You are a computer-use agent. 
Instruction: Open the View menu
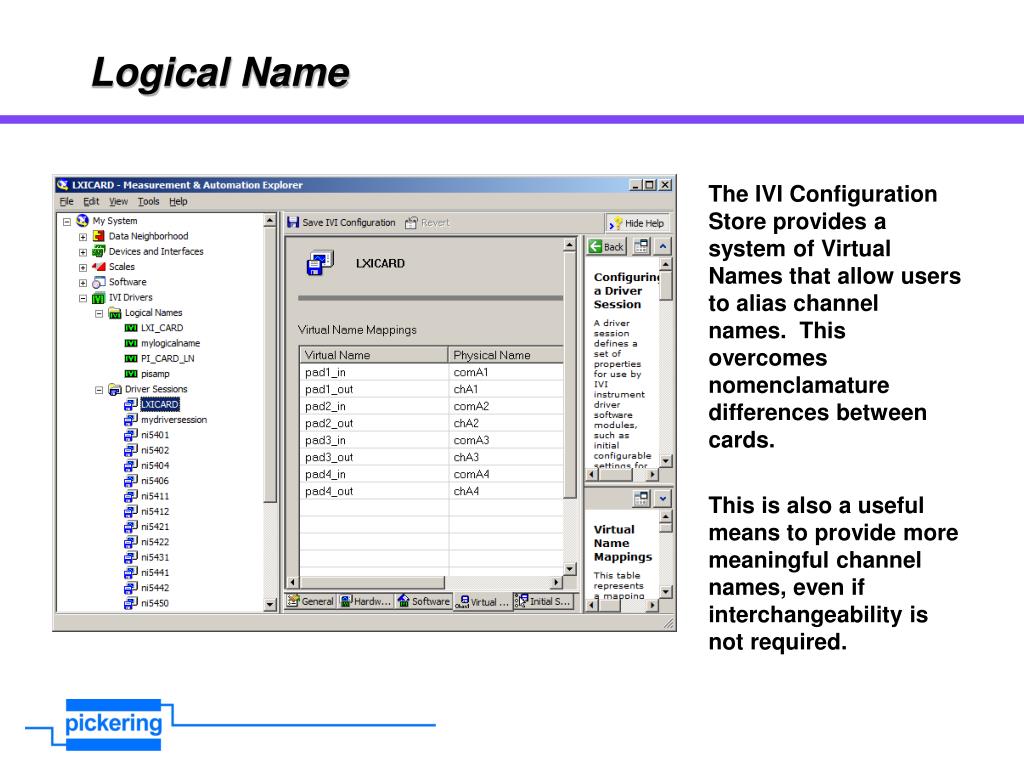click(118, 201)
